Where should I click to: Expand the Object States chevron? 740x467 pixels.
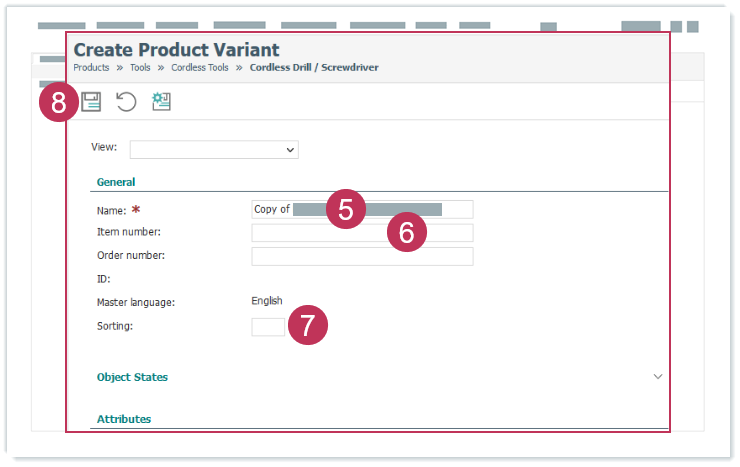coord(657,377)
